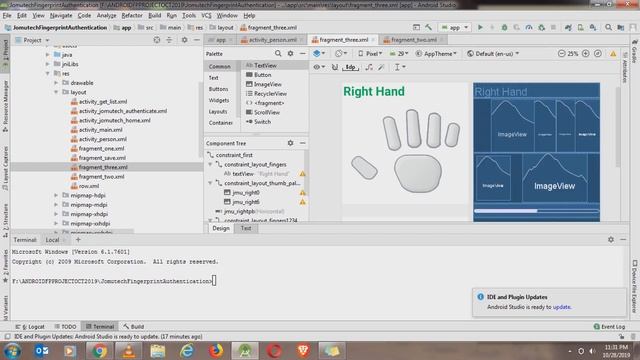The height and width of the screenshot is (360, 640).
Task: Zoom in the design surface
Action: (x=585, y=53)
